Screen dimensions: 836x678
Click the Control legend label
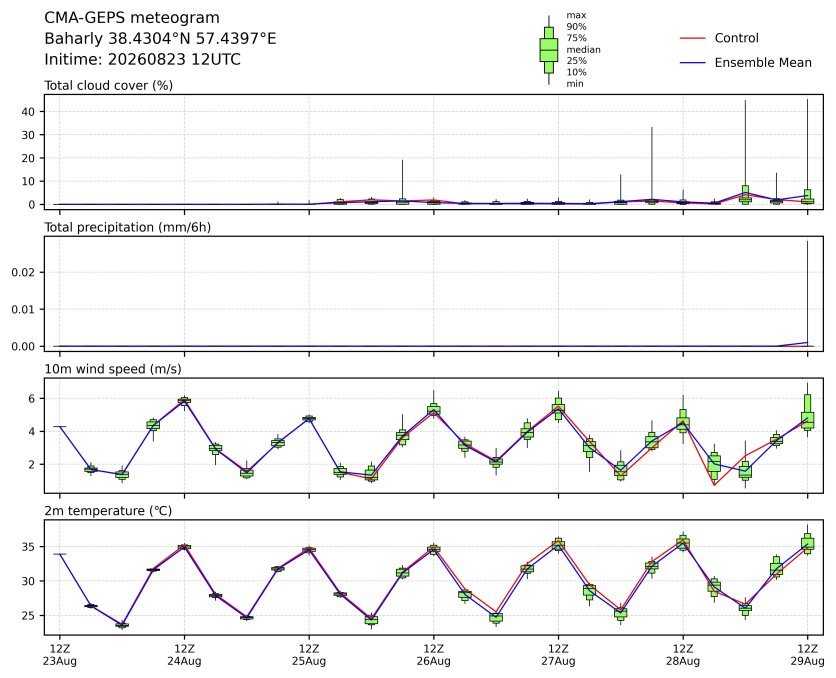[x=736, y=38]
